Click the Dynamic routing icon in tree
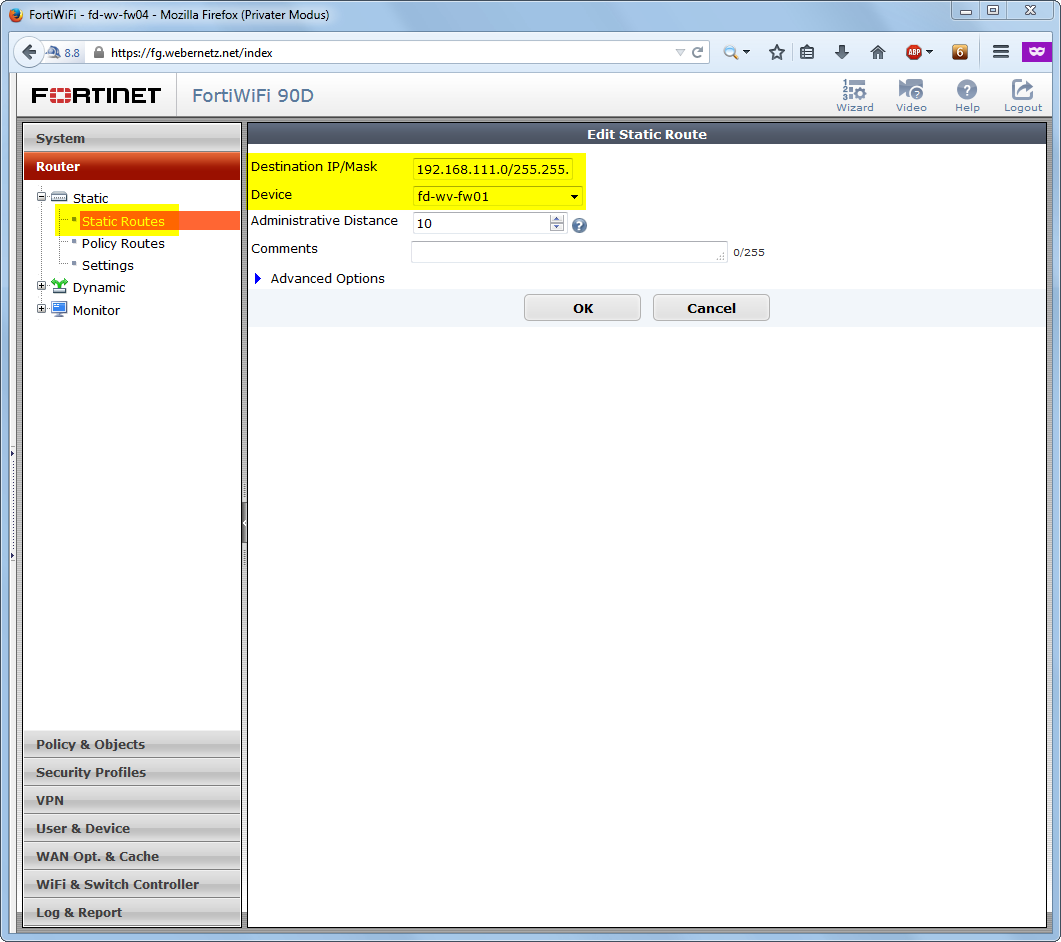The height and width of the screenshot is (942, 1061). pos(59,286)
